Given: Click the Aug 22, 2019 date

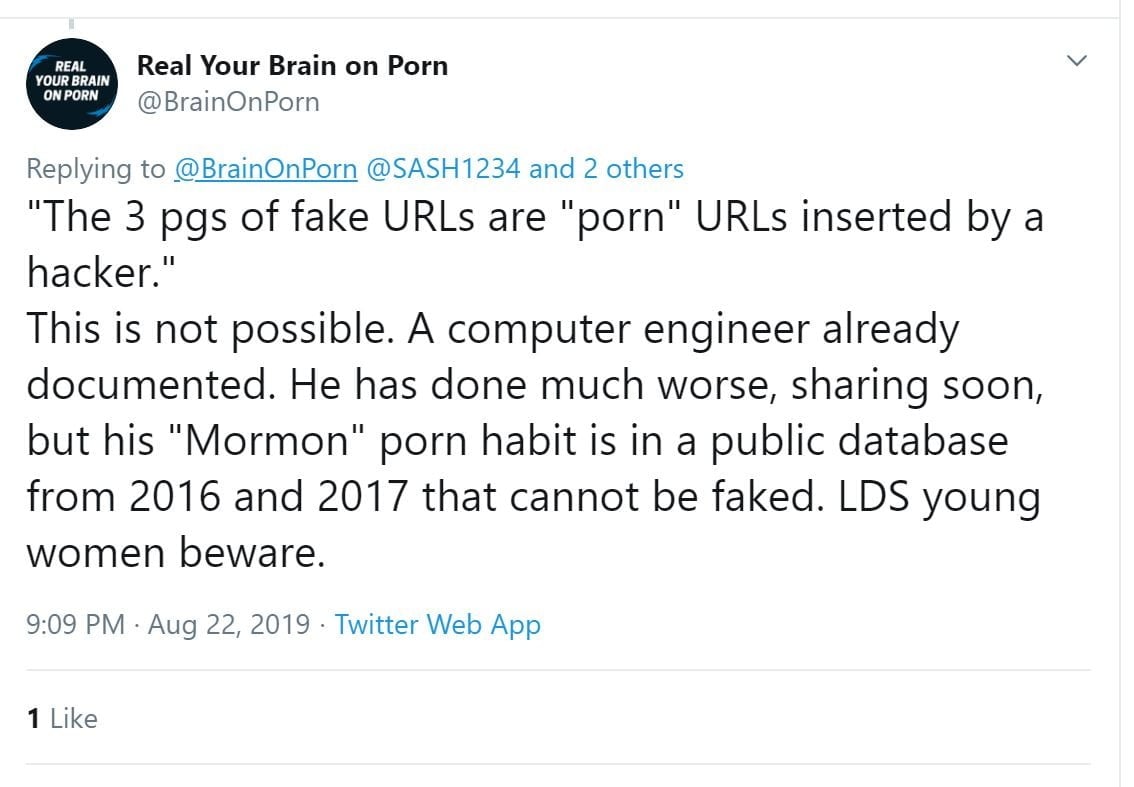Looking at the screenshot, I should tap(229, 625).
